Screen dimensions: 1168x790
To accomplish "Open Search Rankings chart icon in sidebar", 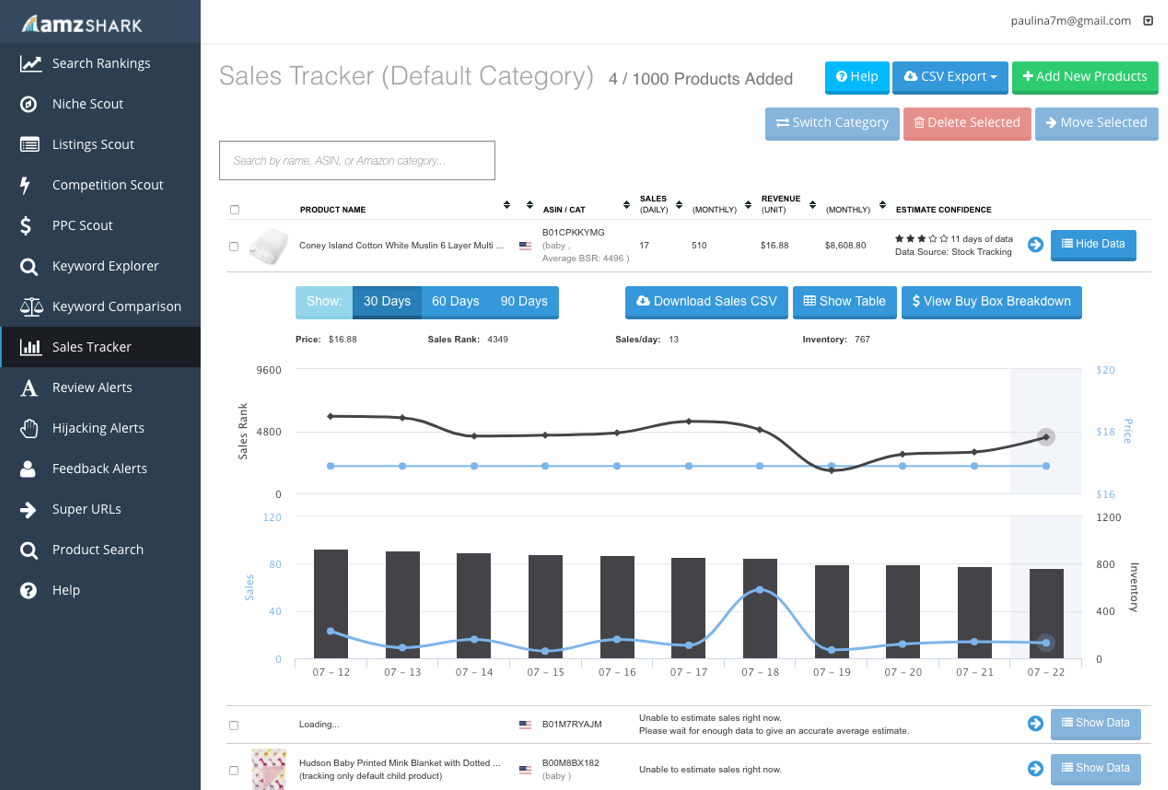I will tap(30, 63).
